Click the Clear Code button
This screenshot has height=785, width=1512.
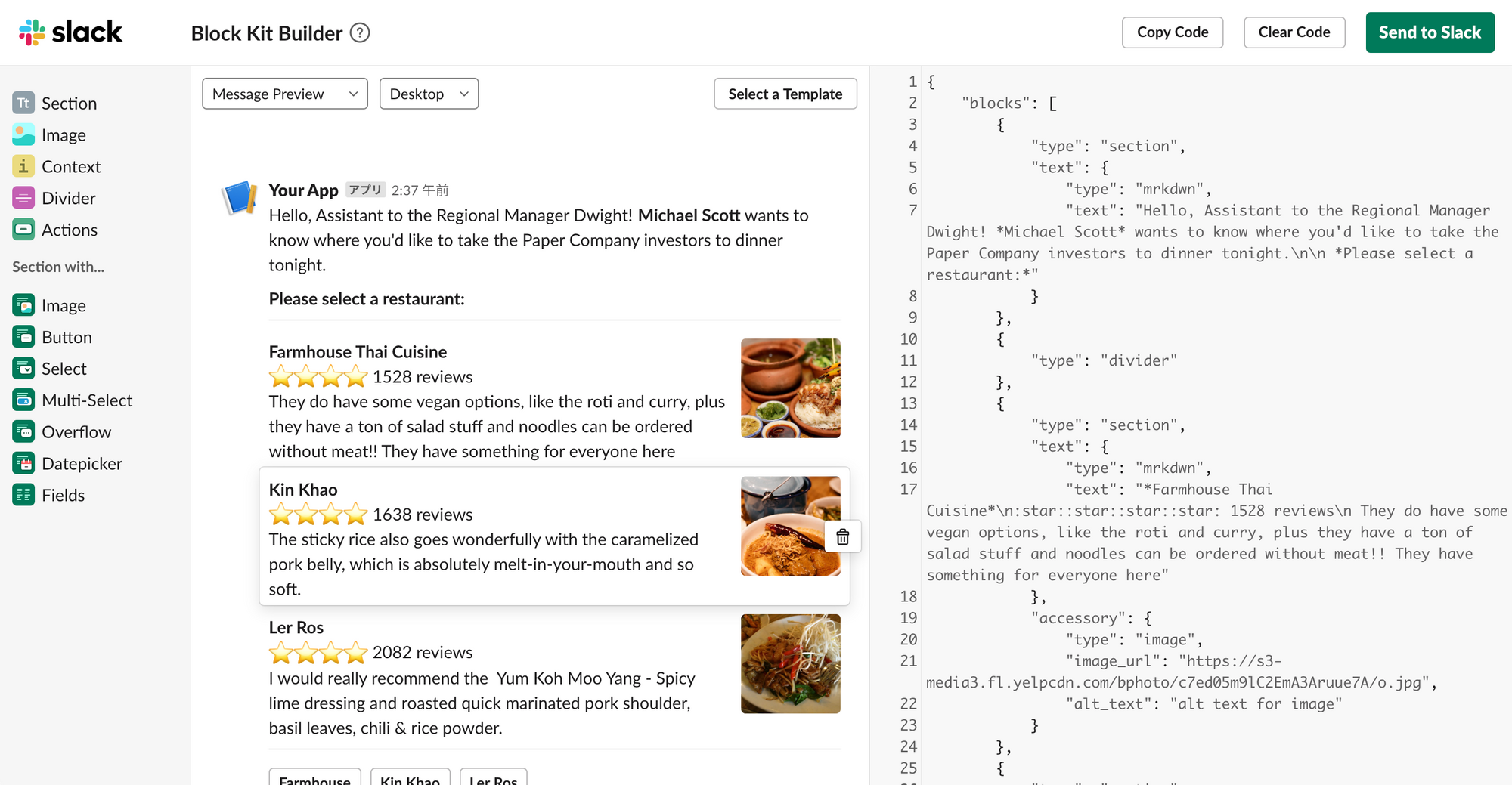(x=1294, y=32)
